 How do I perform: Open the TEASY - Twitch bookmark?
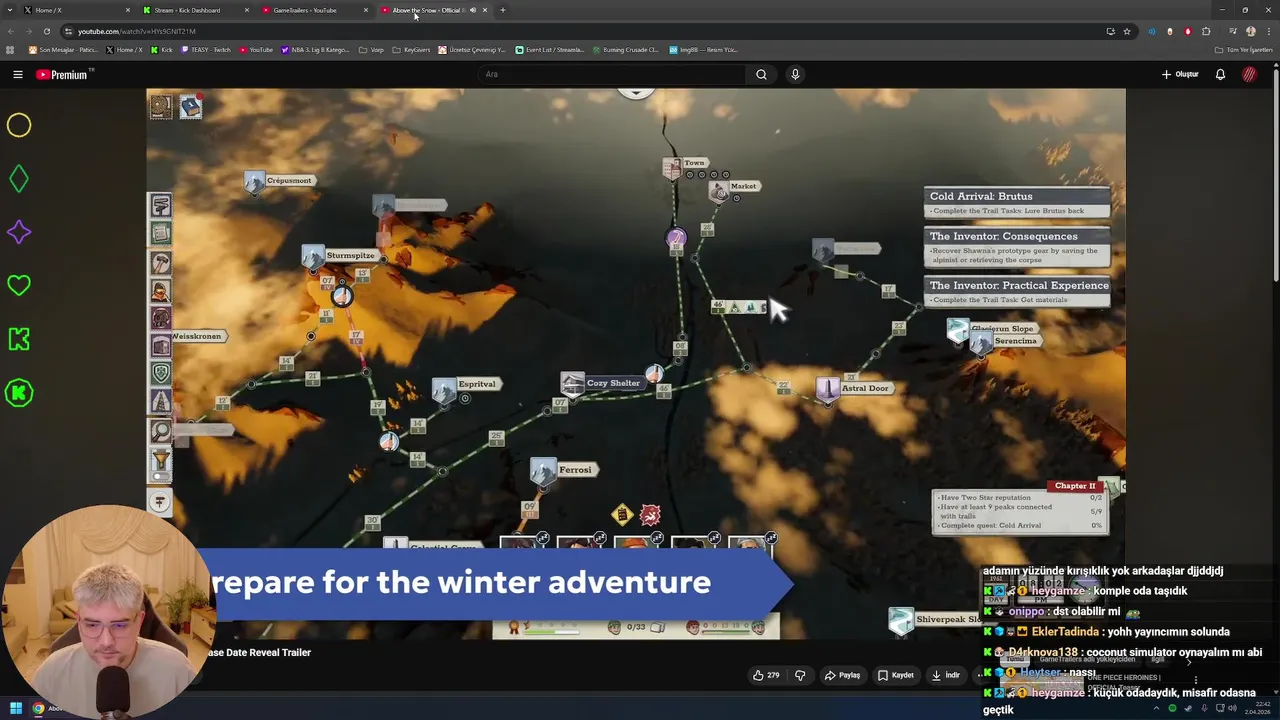point(207,49)
